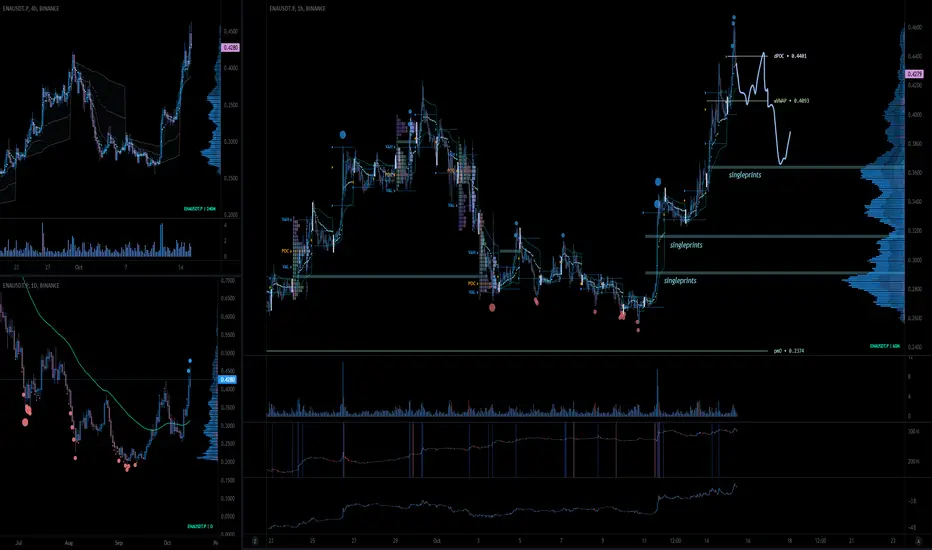Select the middle singleprints label near 0.3200
This screenshot has width=932, height=550.
point(686,245)
